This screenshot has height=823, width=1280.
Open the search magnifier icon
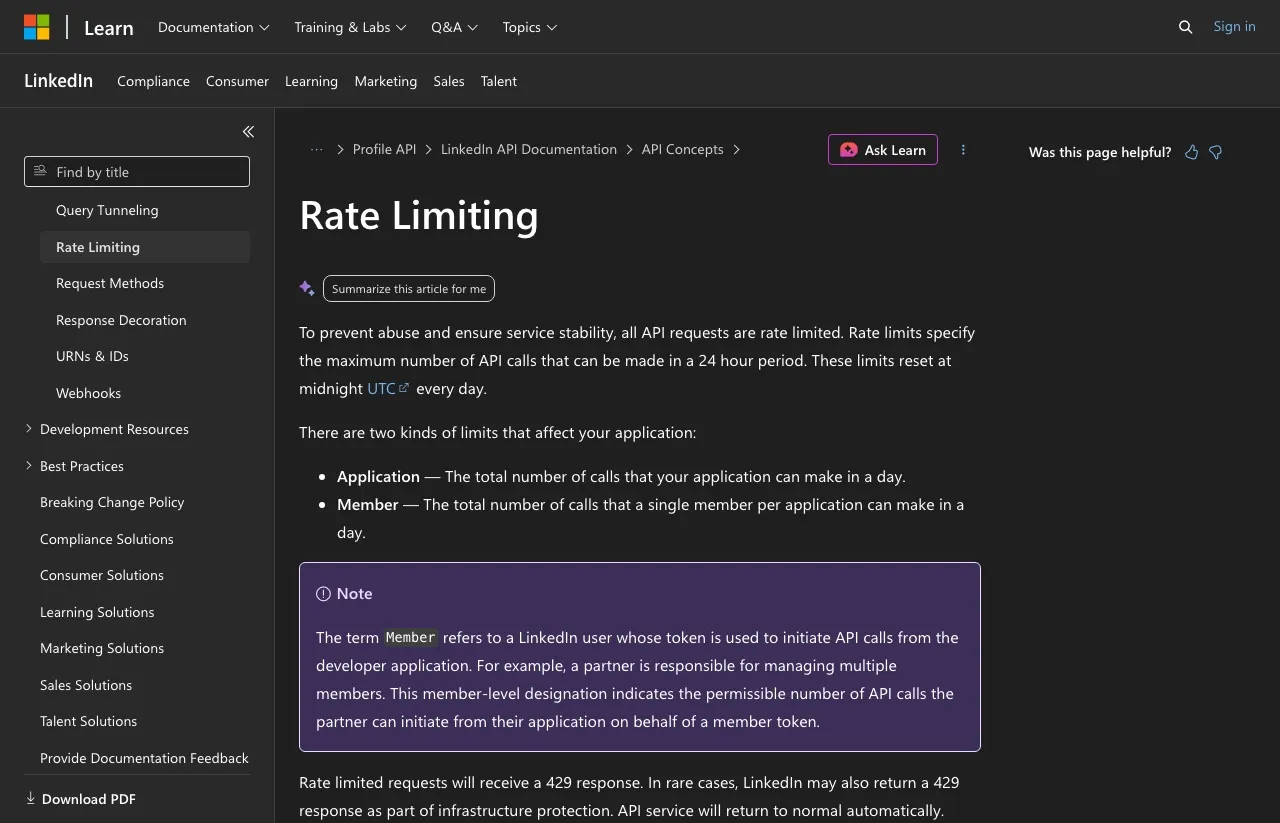pos(1185,27)
